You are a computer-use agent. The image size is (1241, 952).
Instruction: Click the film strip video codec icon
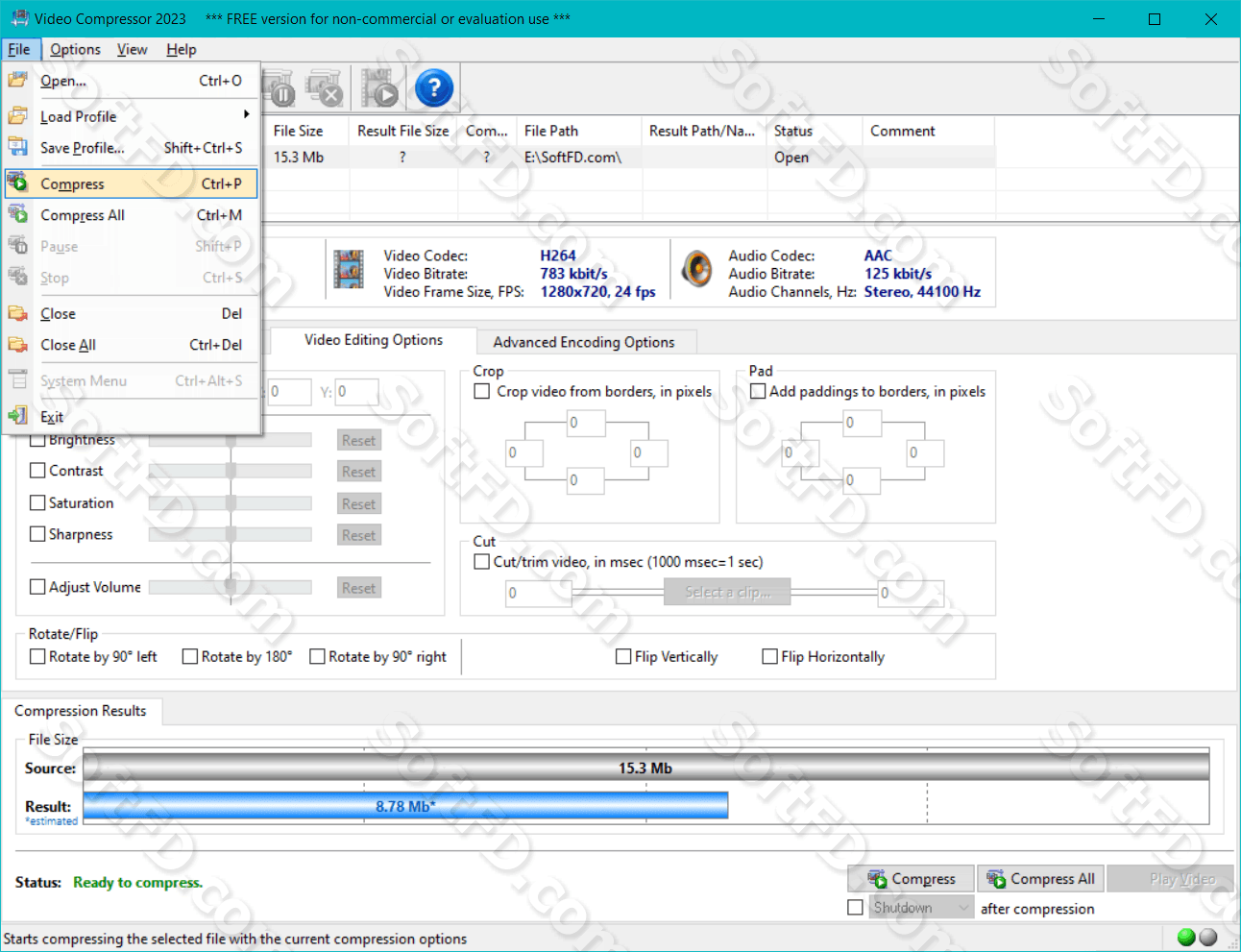[x=349, y=270]
